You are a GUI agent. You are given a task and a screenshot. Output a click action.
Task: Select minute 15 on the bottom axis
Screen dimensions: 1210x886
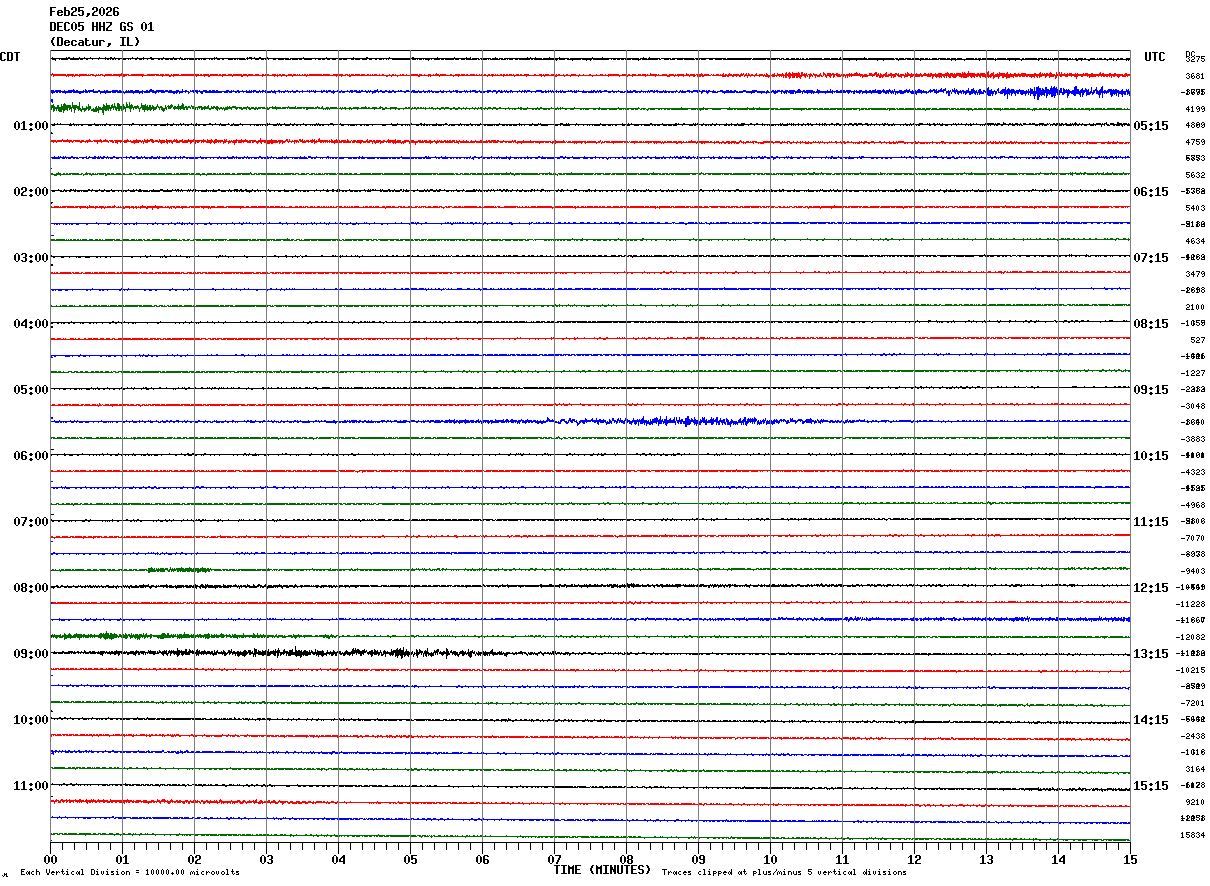pyautogui.click(x=1130, y=859)
